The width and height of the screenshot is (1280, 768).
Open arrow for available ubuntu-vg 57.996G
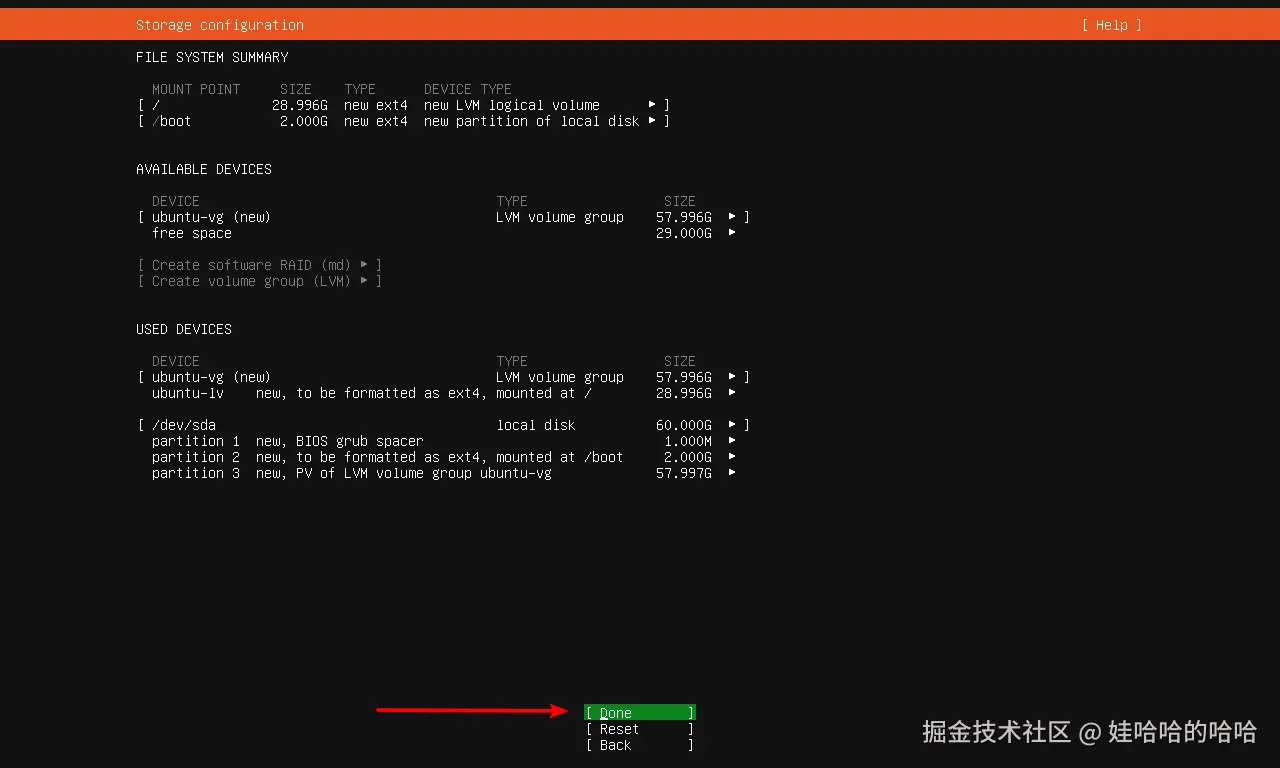732,217
